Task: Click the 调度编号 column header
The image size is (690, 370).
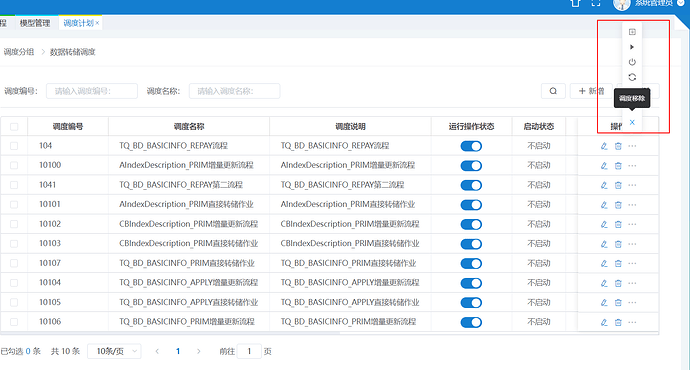Action: tap(68, 127)
